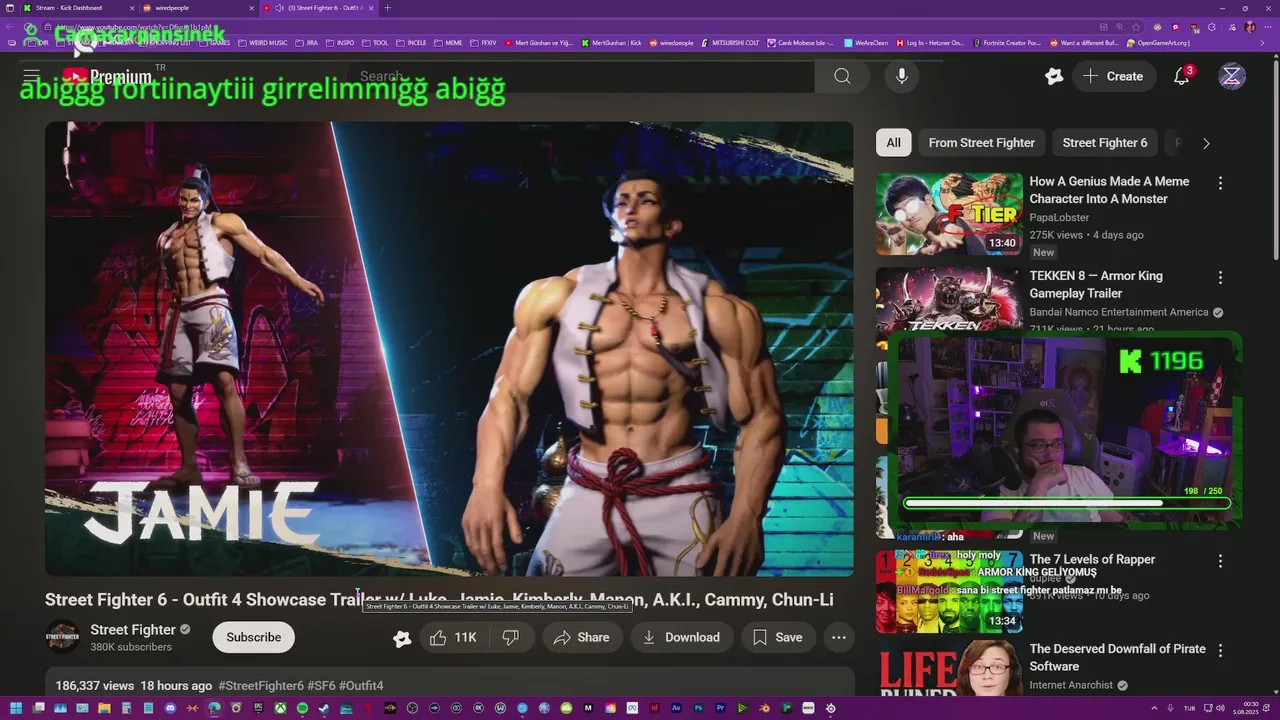Focus the YouTube search field
1280x720 pixels.
580,76
